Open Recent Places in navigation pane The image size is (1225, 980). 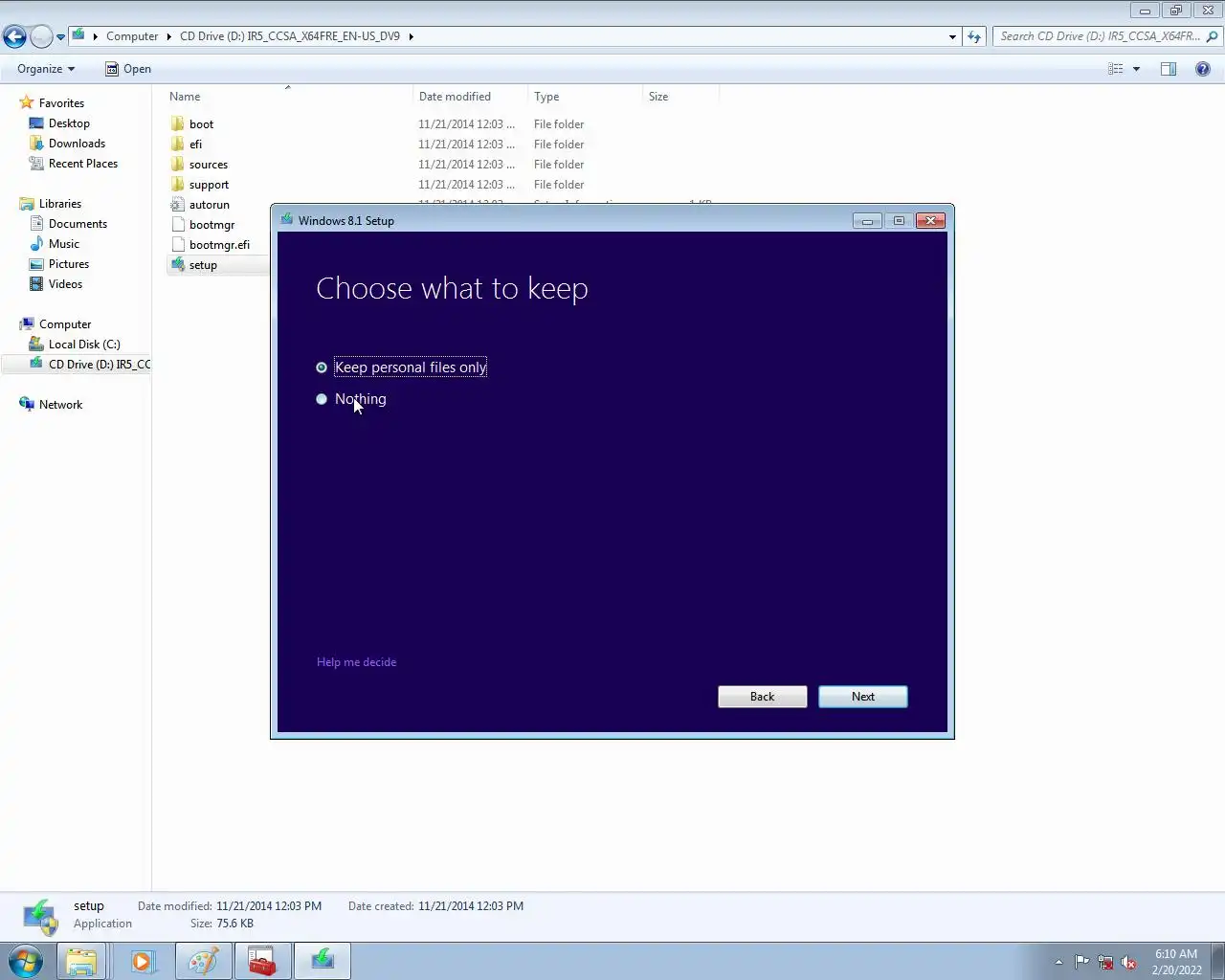82,164
